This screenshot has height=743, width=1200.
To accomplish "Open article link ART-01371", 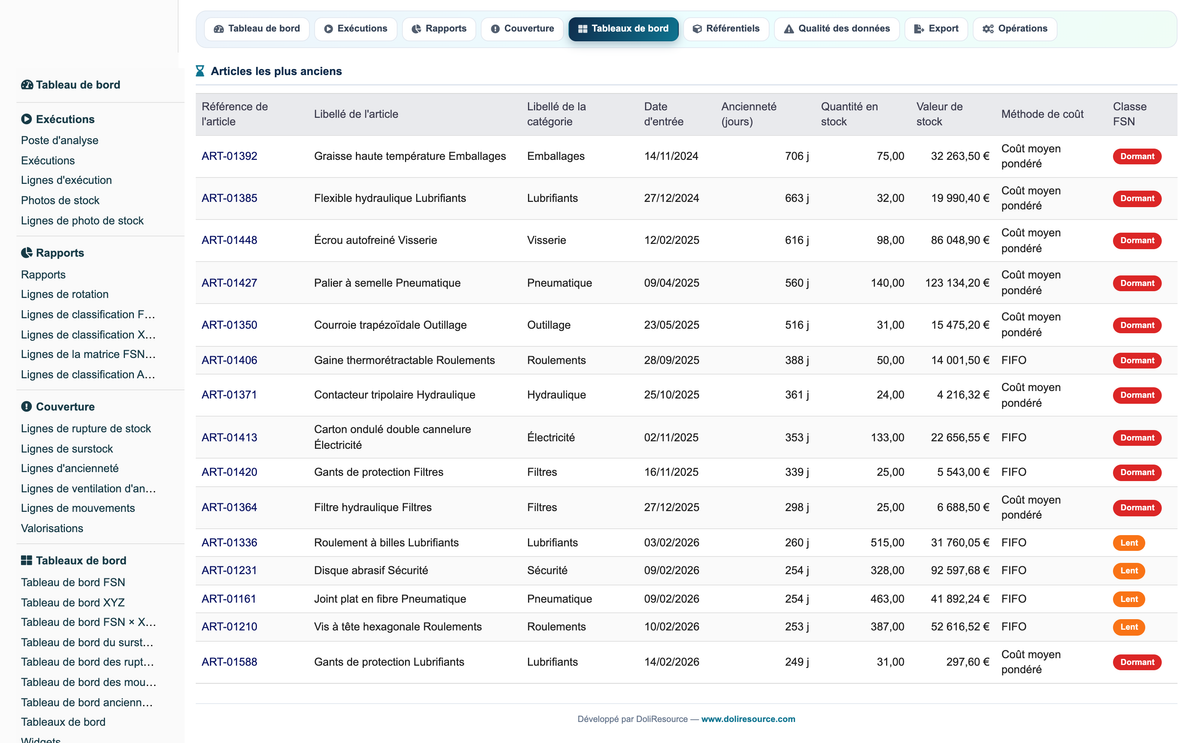I will pos(229,395).
